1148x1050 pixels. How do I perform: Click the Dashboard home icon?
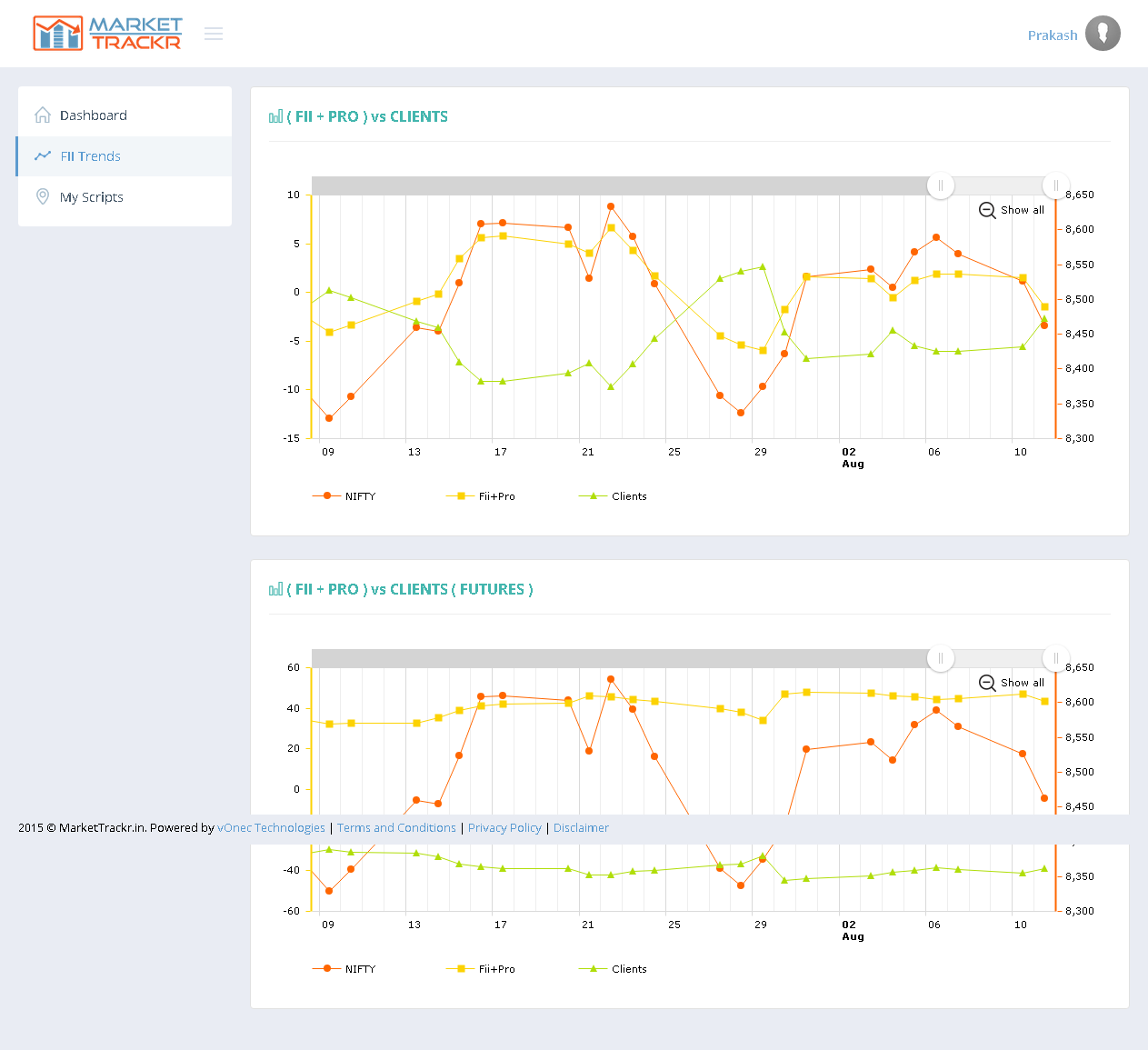click(x=43, y=115)
